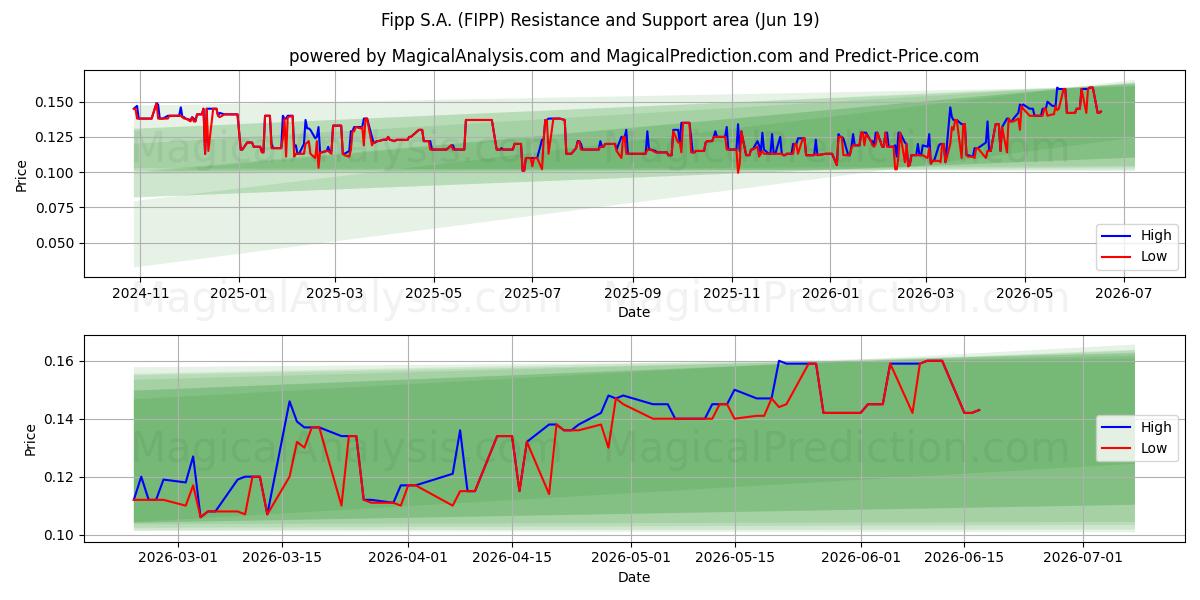Click the '0.125' y-axis label in the top chart

pyautogui.click(x=56, y=137)
